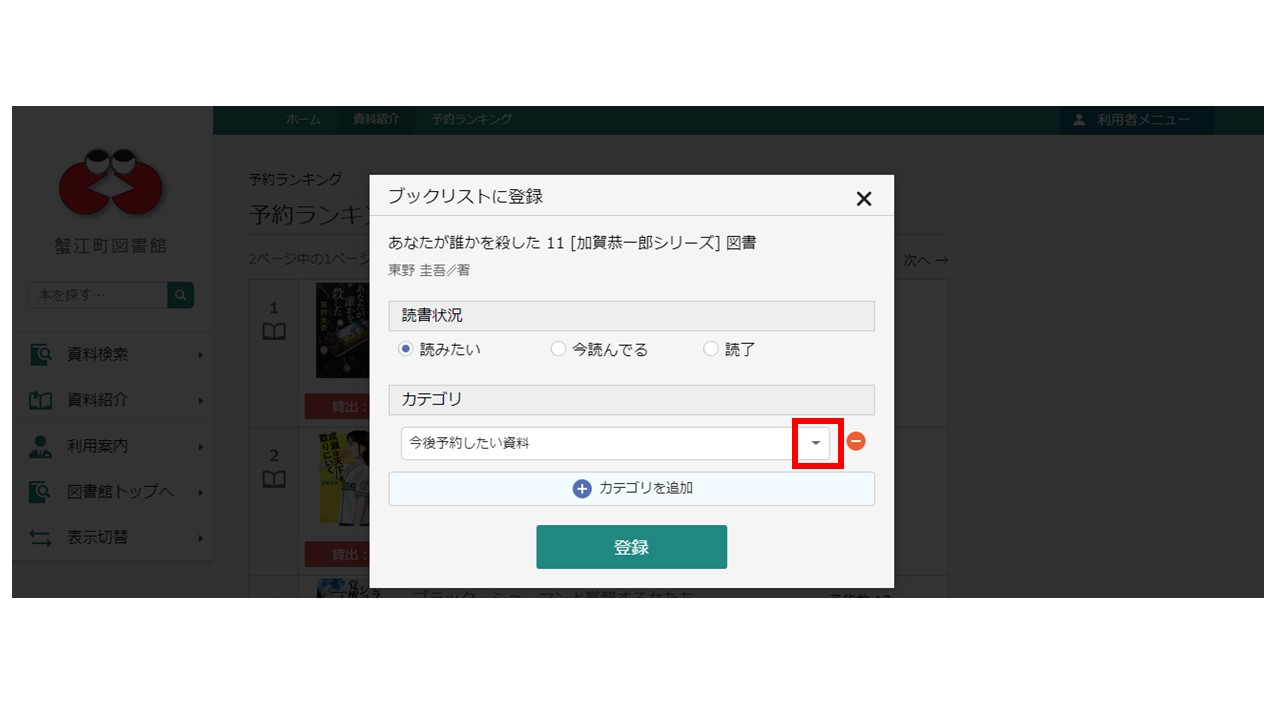Viewport: 1280px width, 720px height.
Task: Click the green 登録 button
Action: [631, 547]
